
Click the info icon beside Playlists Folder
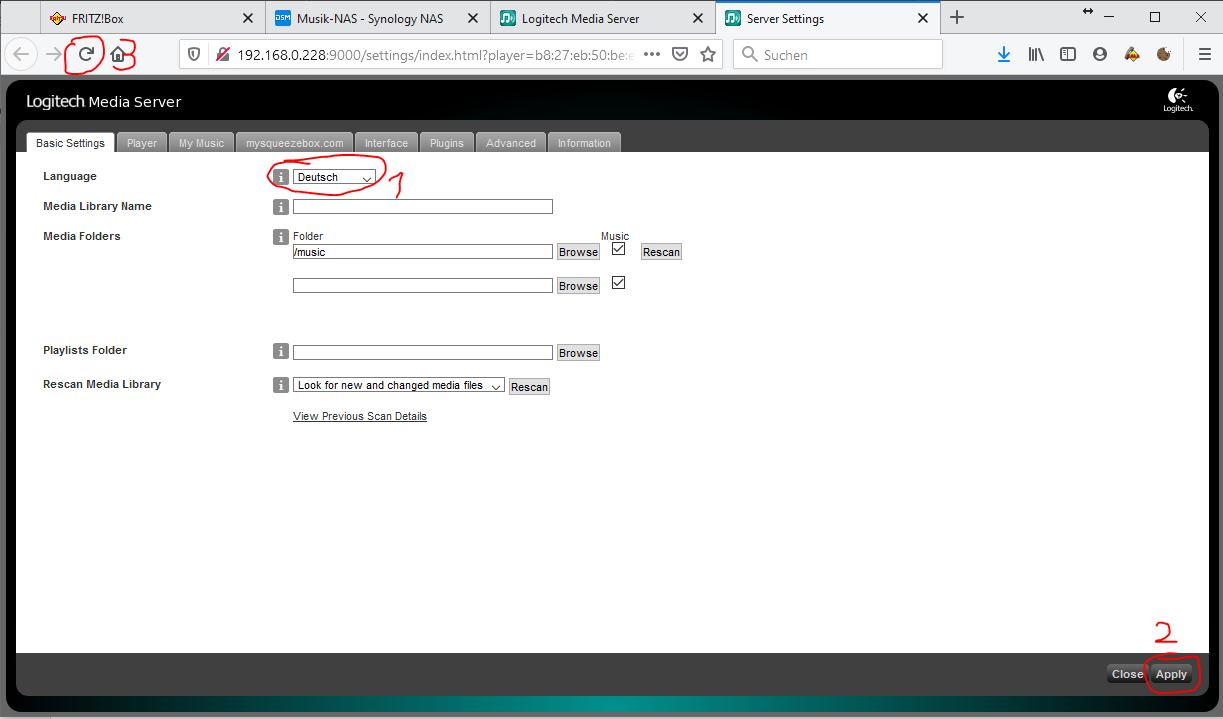point(281,351)
